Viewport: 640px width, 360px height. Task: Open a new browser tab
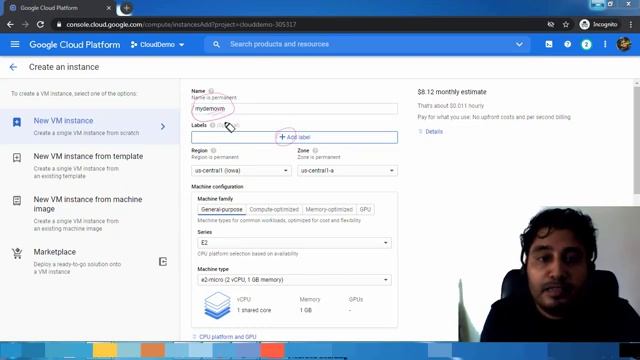(127, 8)
